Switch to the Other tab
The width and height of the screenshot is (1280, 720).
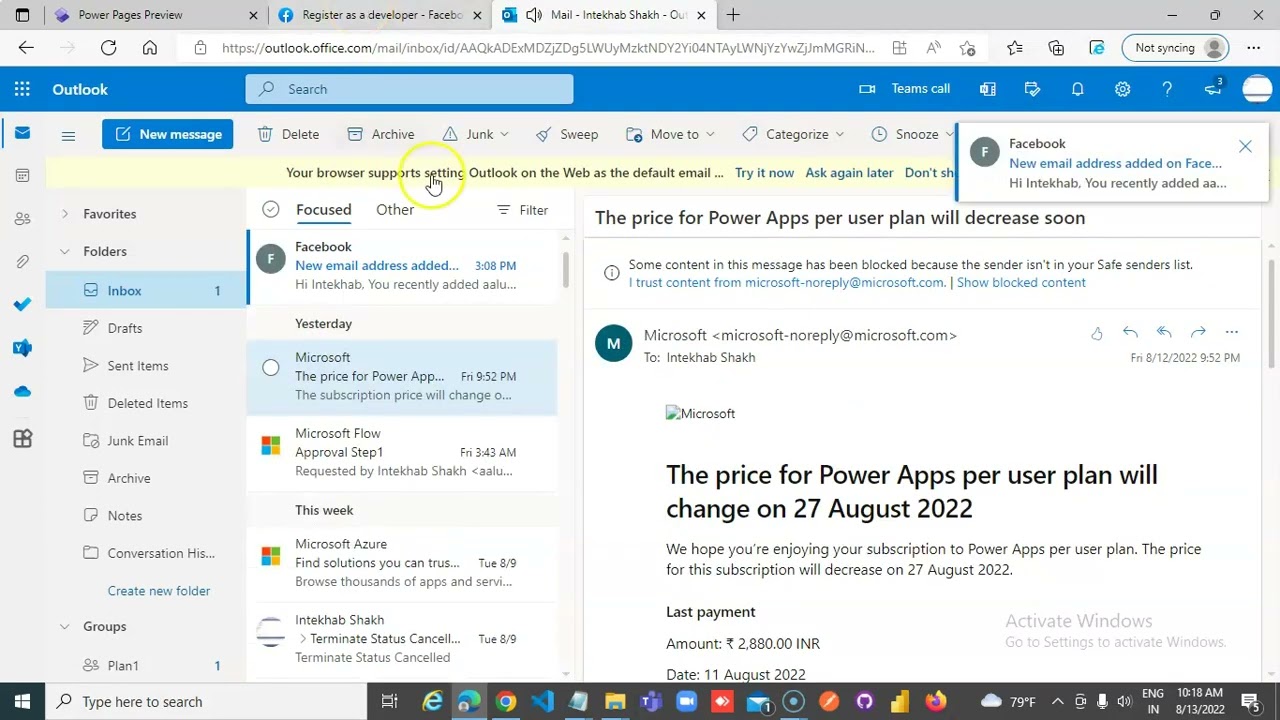click(395, 210)
